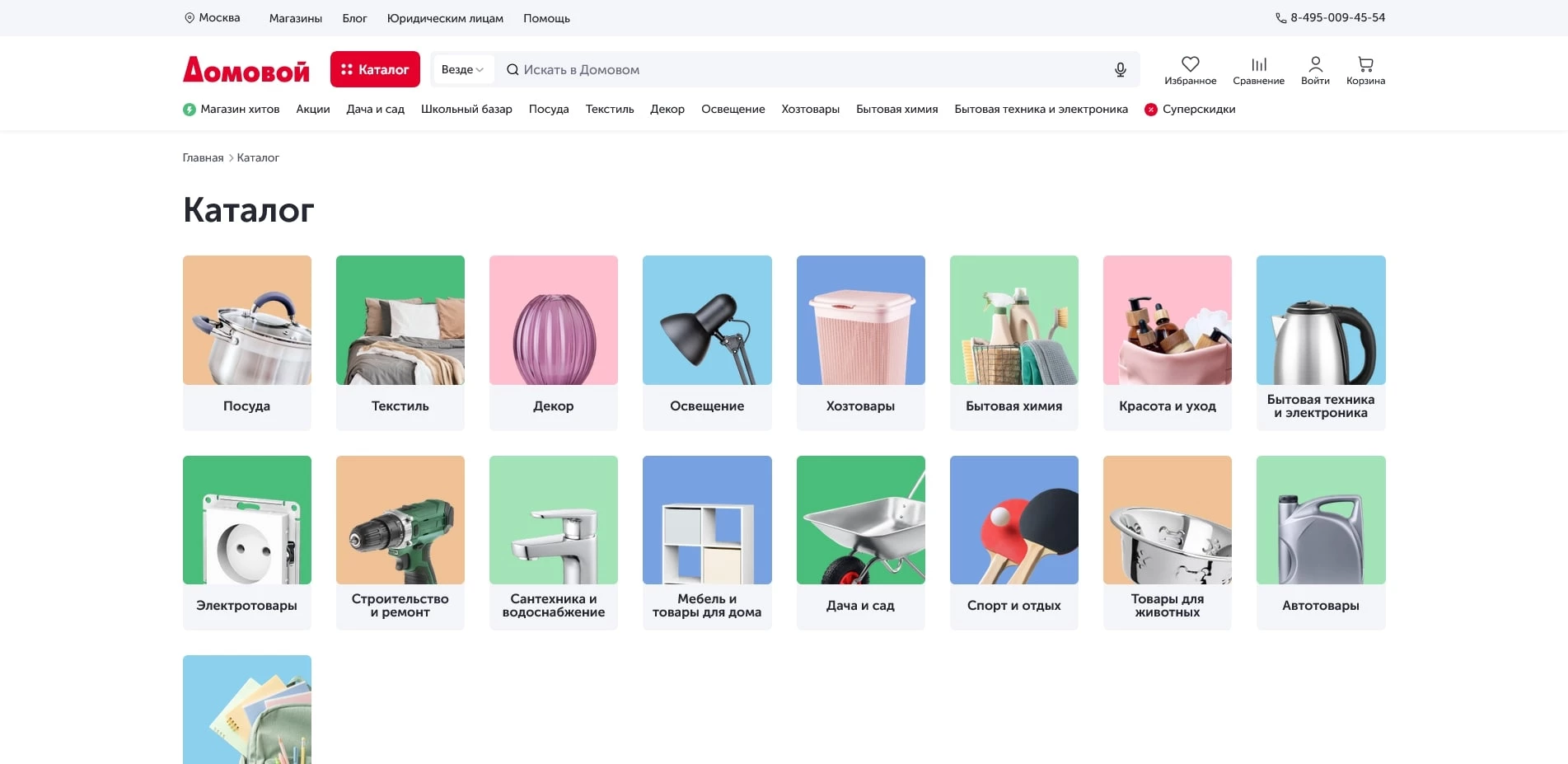Click the phone number icon

click(x=1280, y=18)
